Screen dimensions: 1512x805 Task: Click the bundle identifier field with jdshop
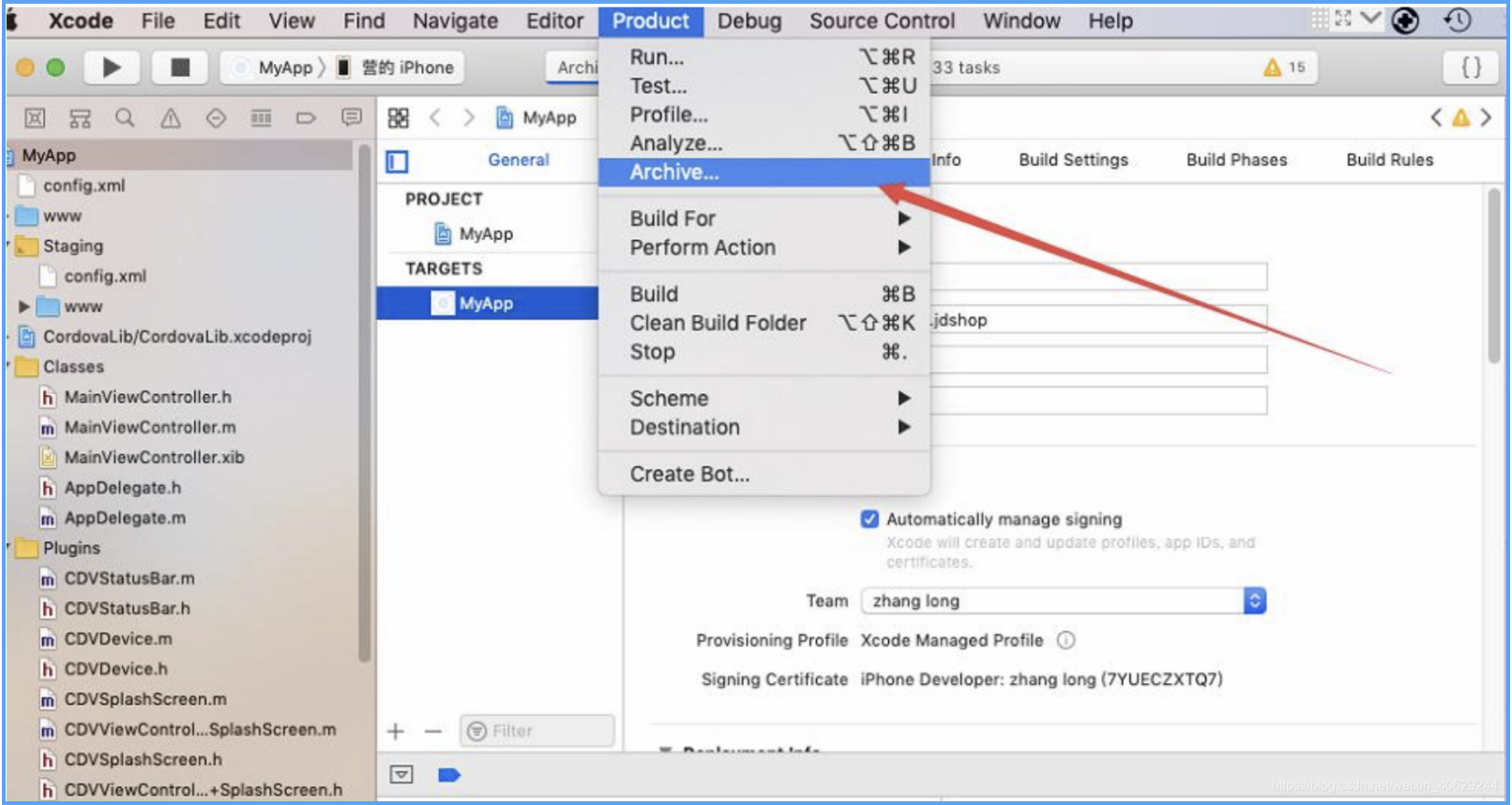(x=1098, y=320)
